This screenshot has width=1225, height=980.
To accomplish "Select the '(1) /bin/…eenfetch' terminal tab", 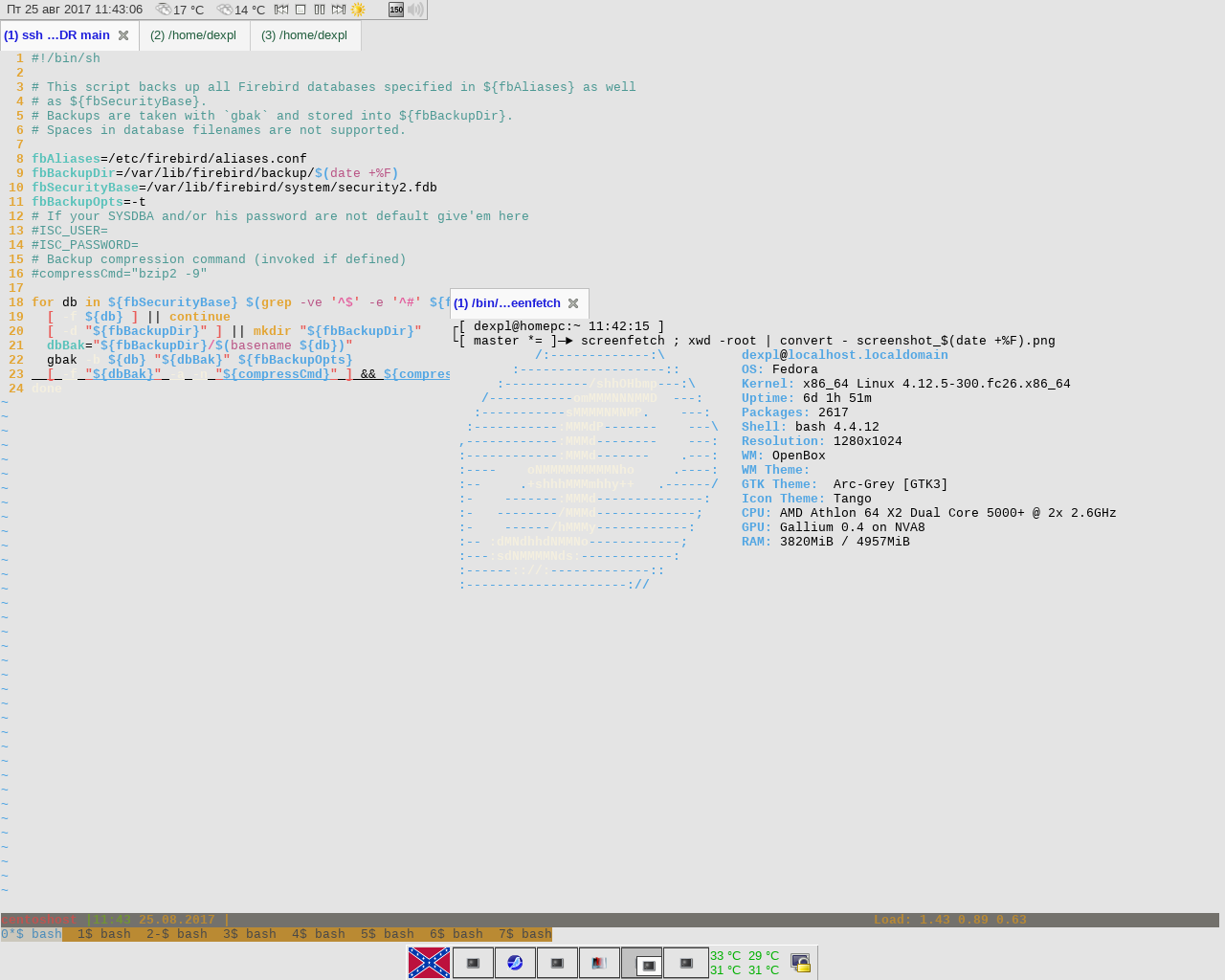I will [507, 303].
